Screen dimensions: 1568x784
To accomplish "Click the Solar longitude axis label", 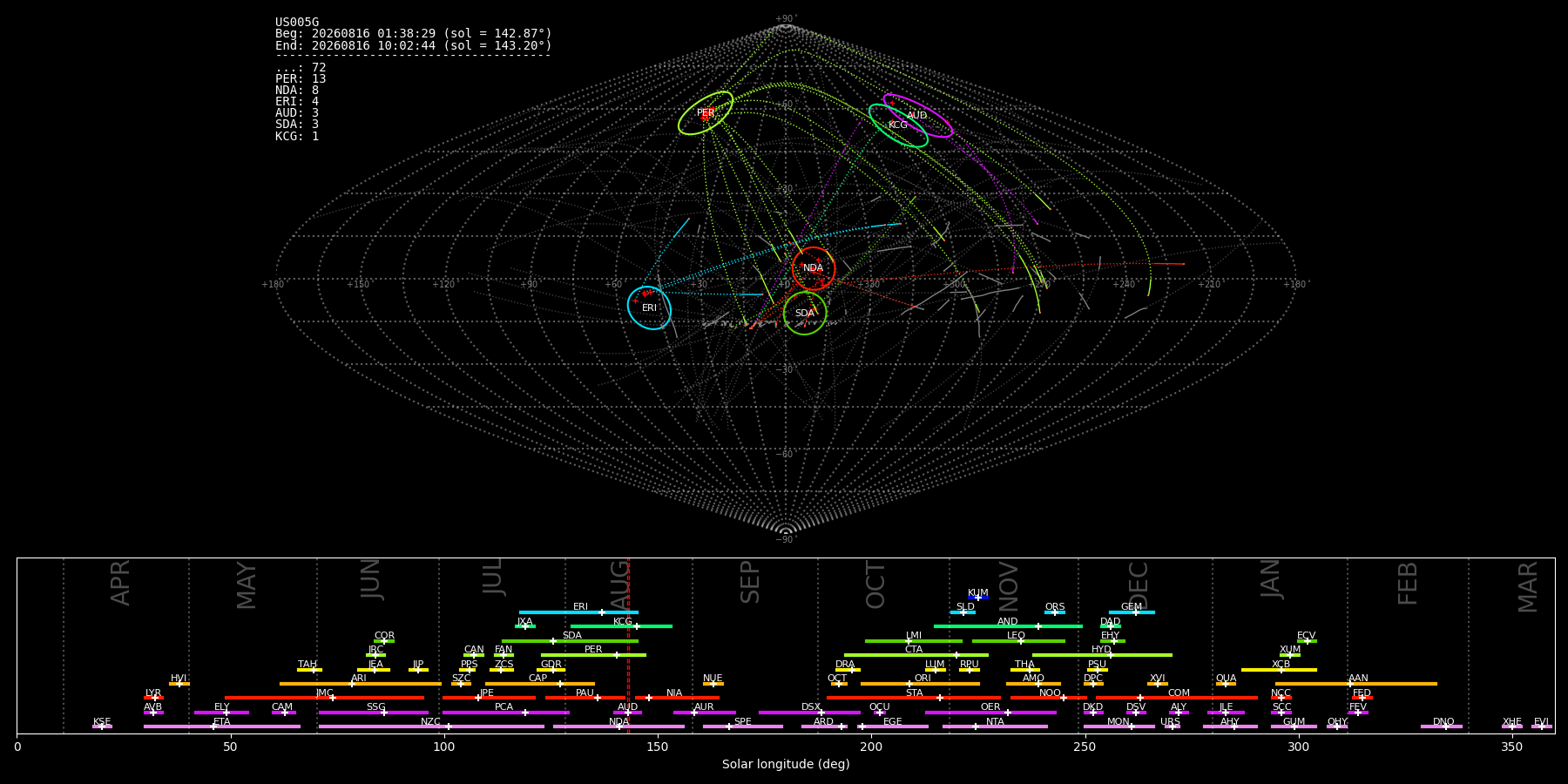I will tap(786, 764).
